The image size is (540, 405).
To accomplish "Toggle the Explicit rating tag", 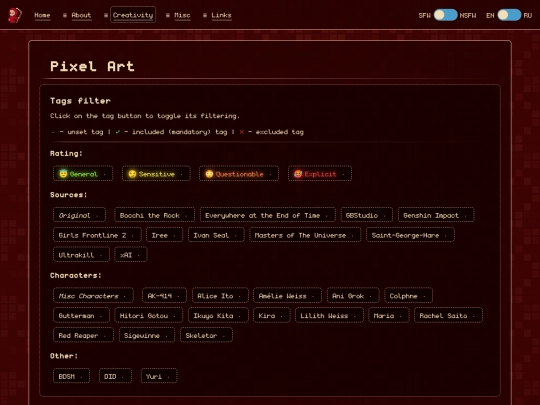I will tap(320, 174).
